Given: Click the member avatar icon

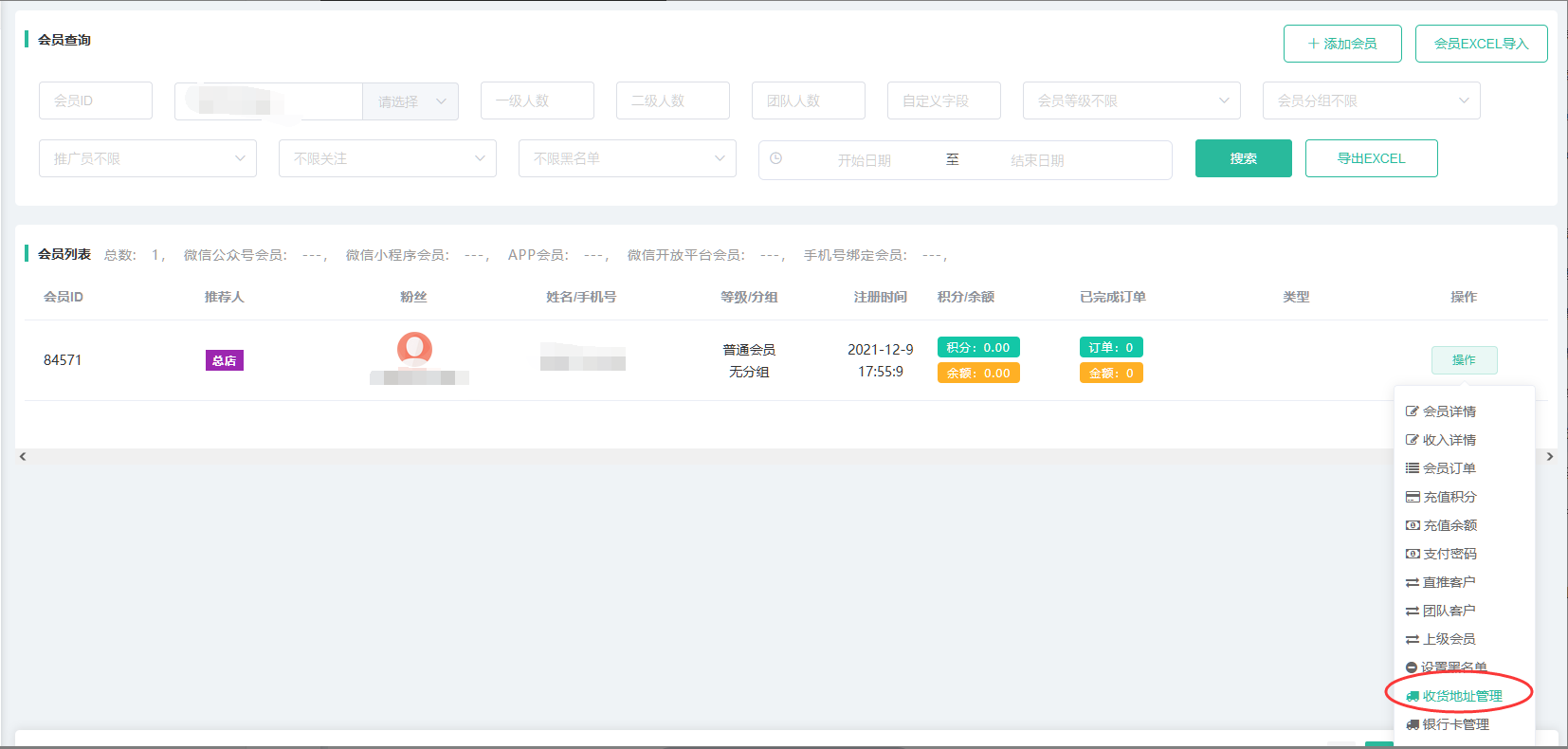Looking at the screenshot, I should tap(414, 348).
